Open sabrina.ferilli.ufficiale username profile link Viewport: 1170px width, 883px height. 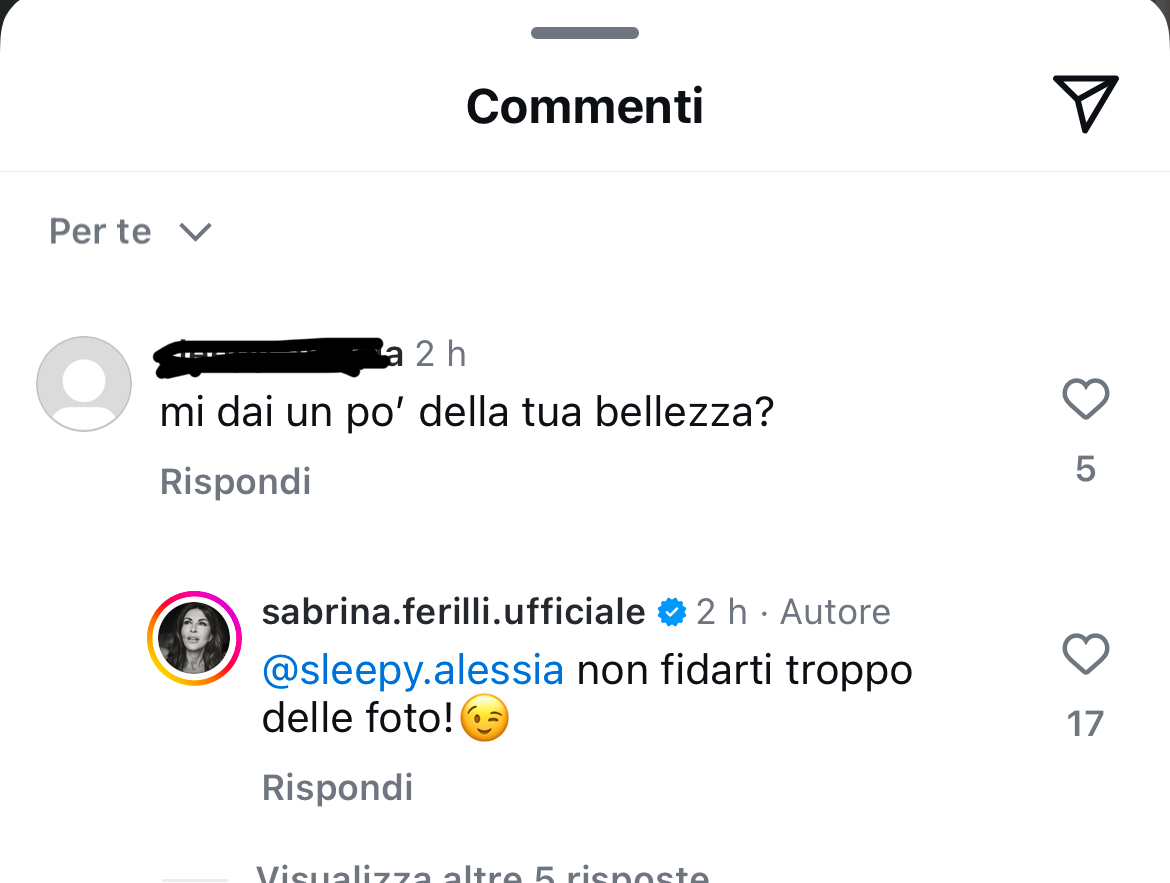(x=453, y=612)
